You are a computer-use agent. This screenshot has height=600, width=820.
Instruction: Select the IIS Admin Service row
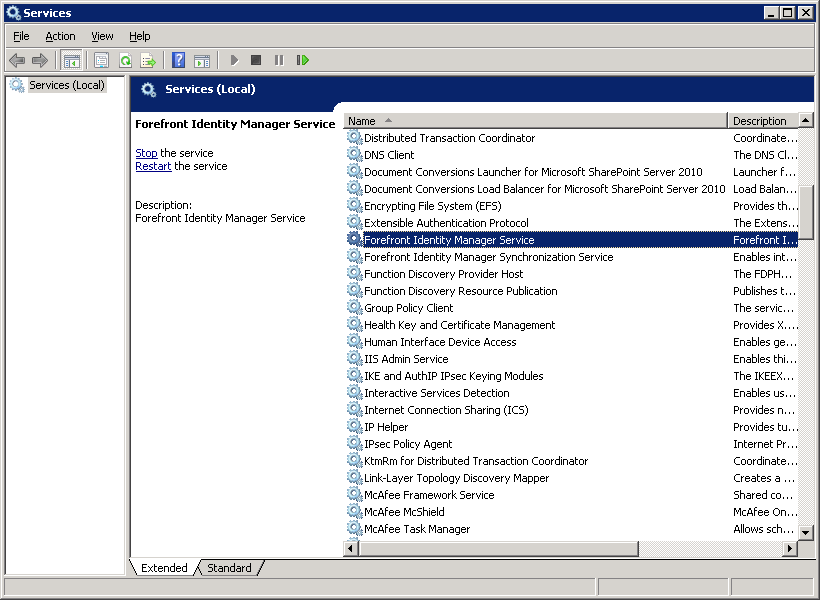[x=572, y=359]
